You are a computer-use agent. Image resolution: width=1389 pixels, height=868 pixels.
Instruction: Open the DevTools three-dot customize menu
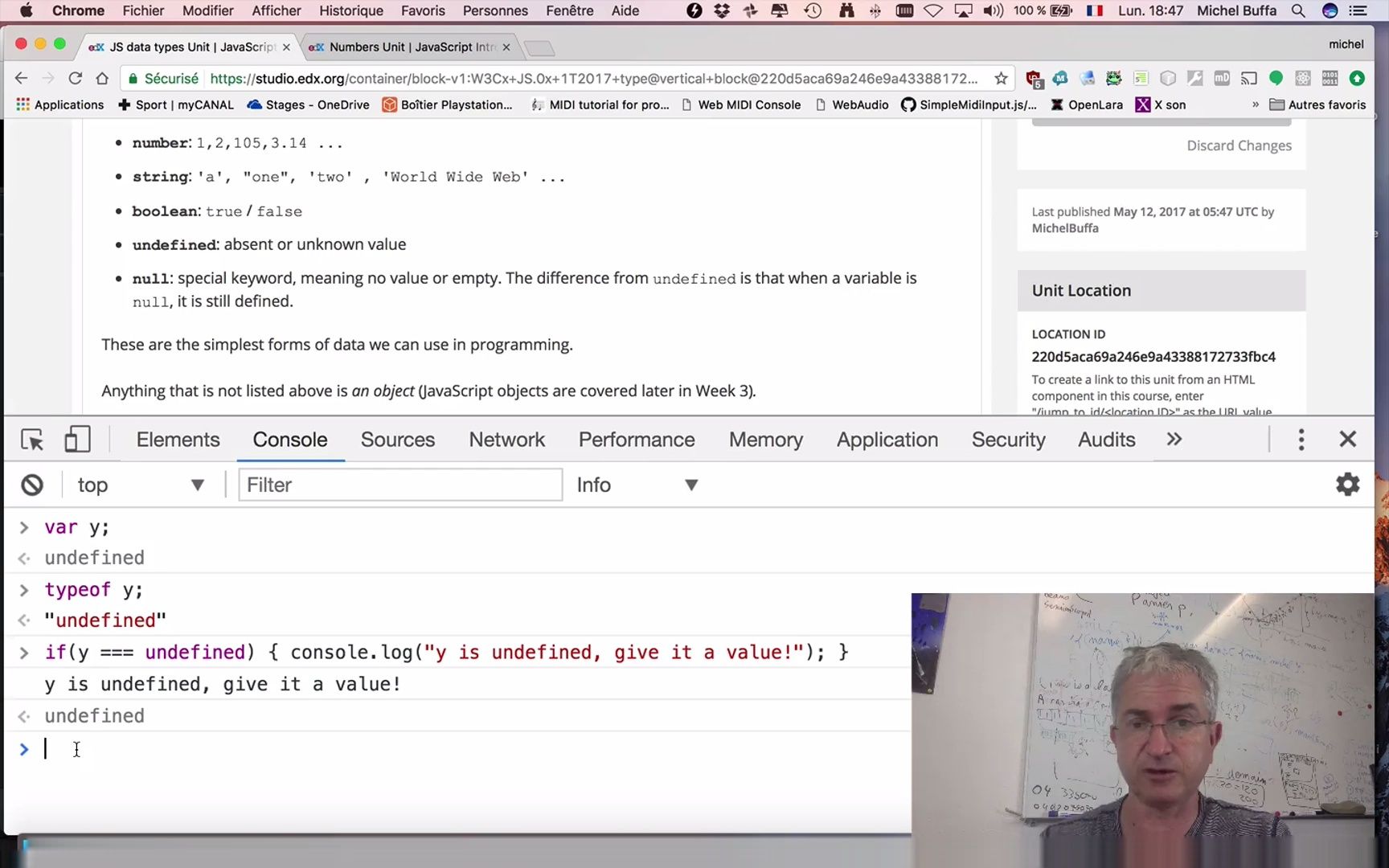click(1301, 439)
